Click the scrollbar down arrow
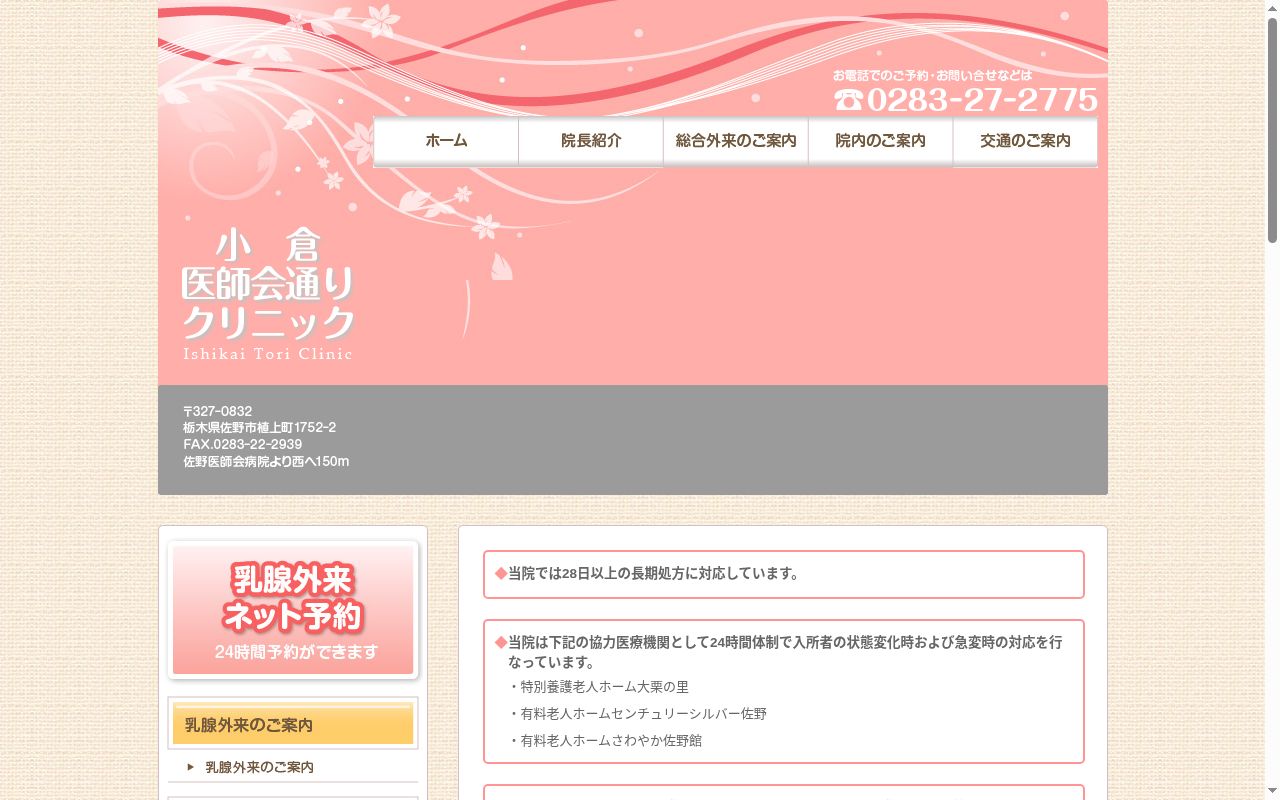The width and height of the screenshot is (1280, 800). 1272,792
